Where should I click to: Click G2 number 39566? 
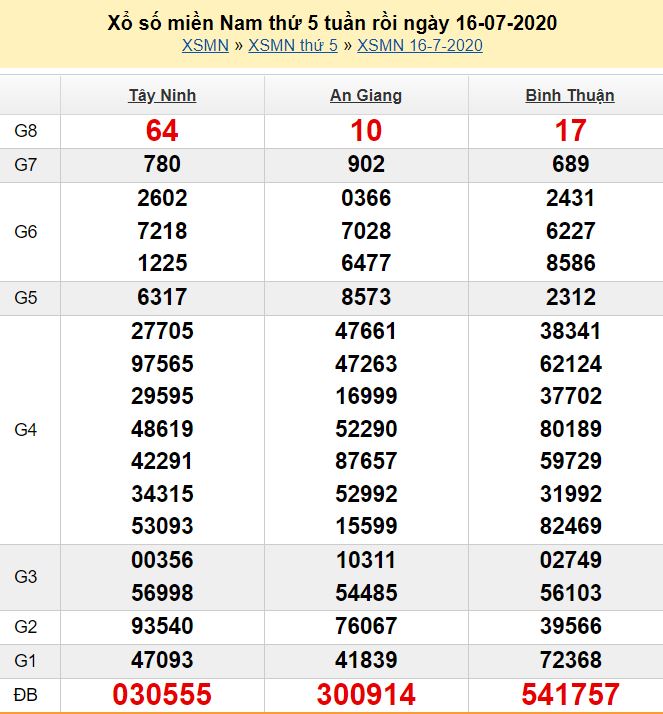[x=571, y=626]
